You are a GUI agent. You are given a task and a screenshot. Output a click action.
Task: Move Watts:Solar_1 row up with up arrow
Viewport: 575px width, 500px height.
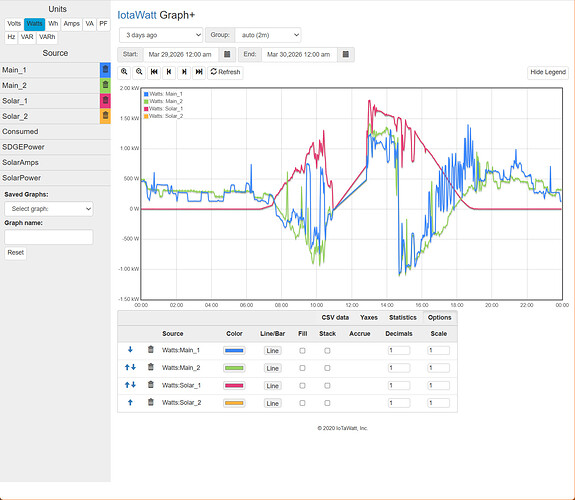click(127, 384)
